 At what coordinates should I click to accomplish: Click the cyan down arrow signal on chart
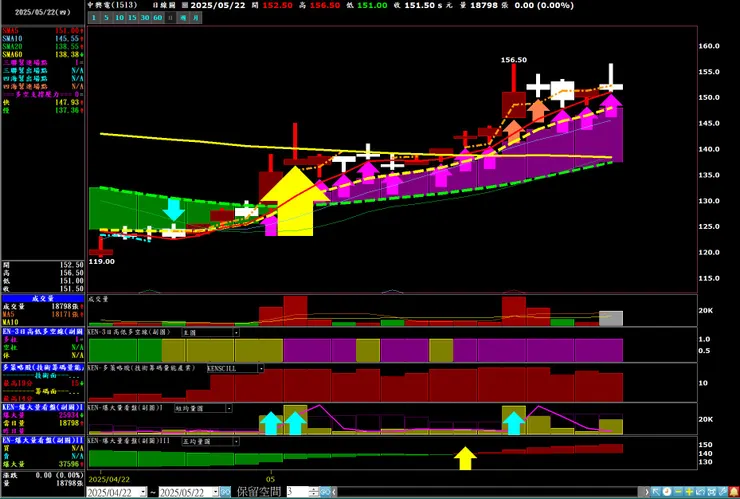click(174, 210)
